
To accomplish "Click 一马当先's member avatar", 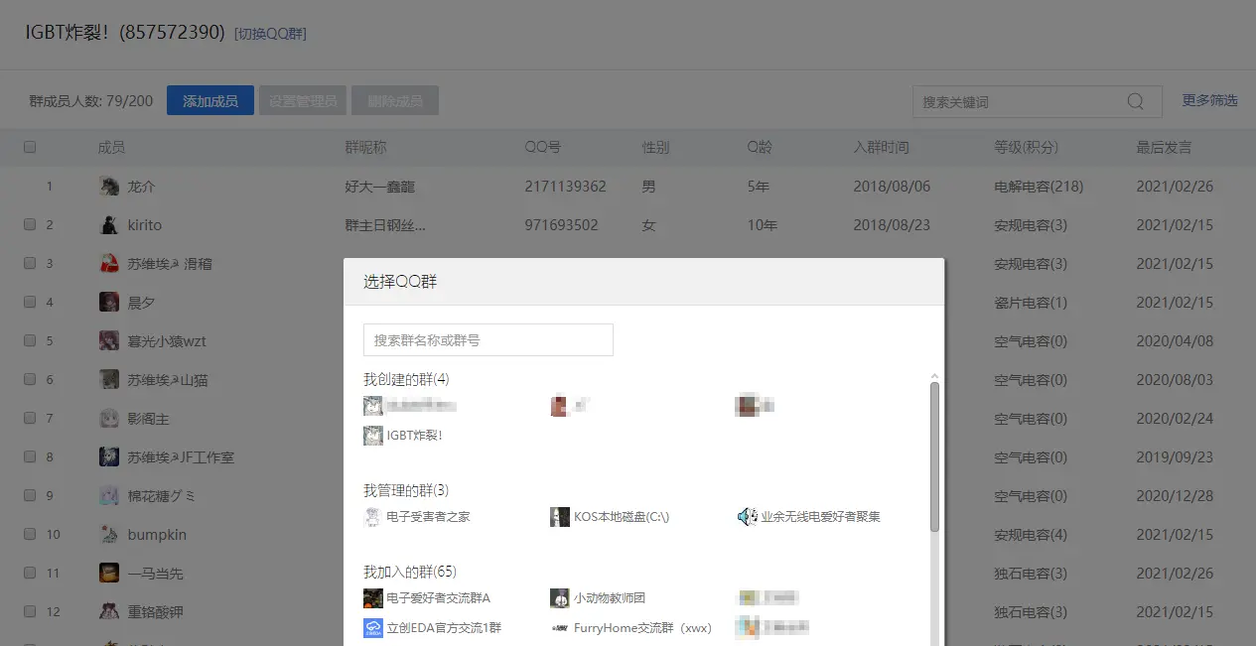I will [x=109, y=573].
